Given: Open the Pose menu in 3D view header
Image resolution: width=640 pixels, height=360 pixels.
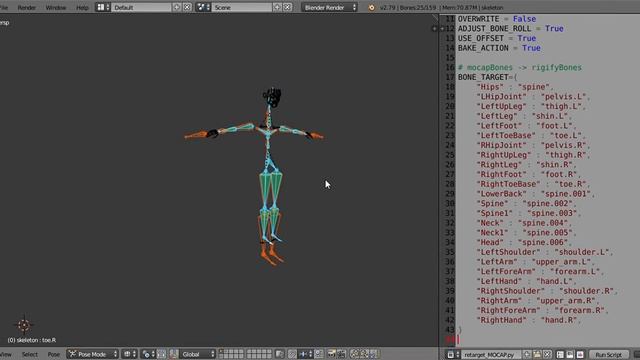Looking at the screenshot, I should [x=53, y=354].
